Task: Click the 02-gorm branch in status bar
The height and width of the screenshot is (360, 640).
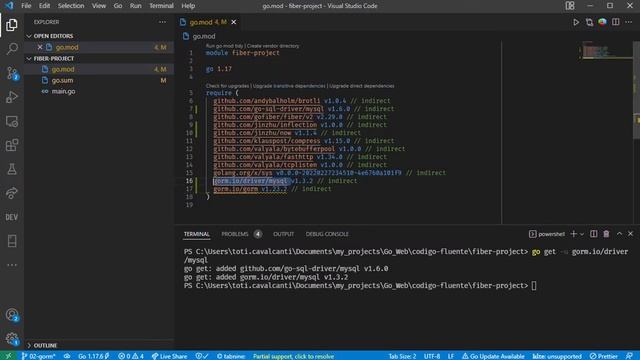Action: point(38,356)
